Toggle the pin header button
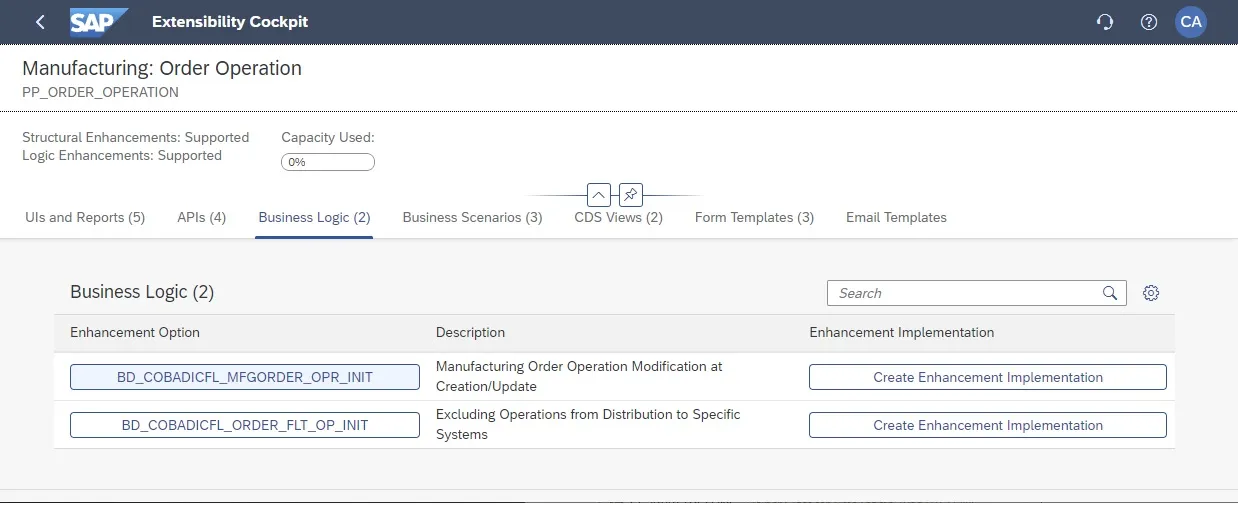 click(630, 195)
